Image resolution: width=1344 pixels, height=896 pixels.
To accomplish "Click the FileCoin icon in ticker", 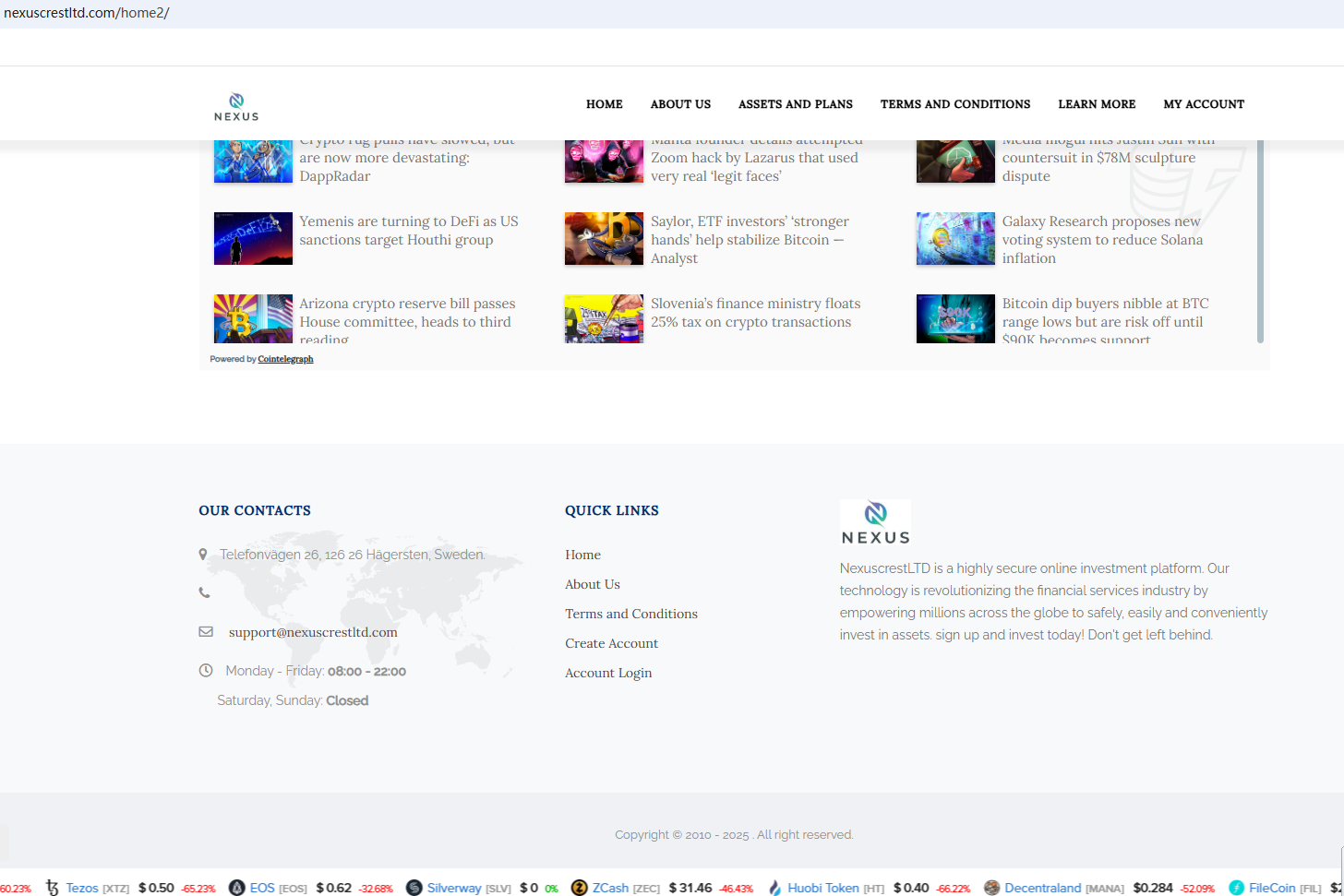I will 1236,888.
